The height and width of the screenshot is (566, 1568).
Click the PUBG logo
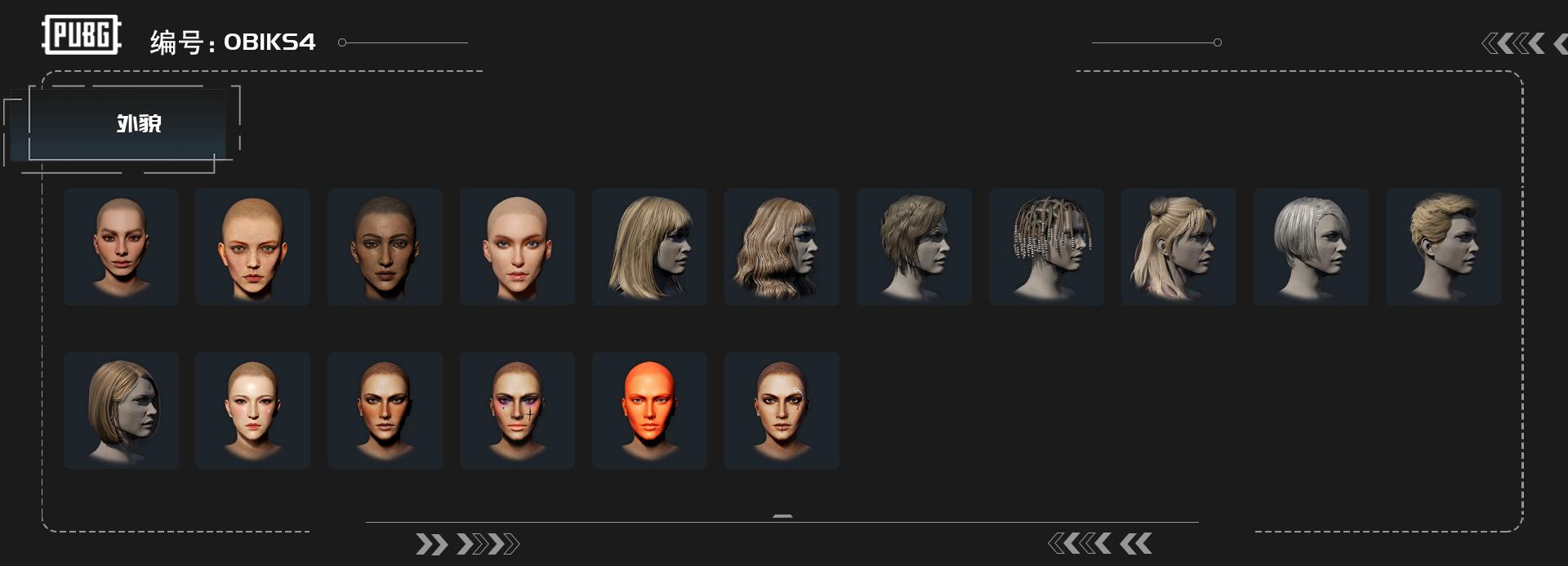(x=81, y=35)
